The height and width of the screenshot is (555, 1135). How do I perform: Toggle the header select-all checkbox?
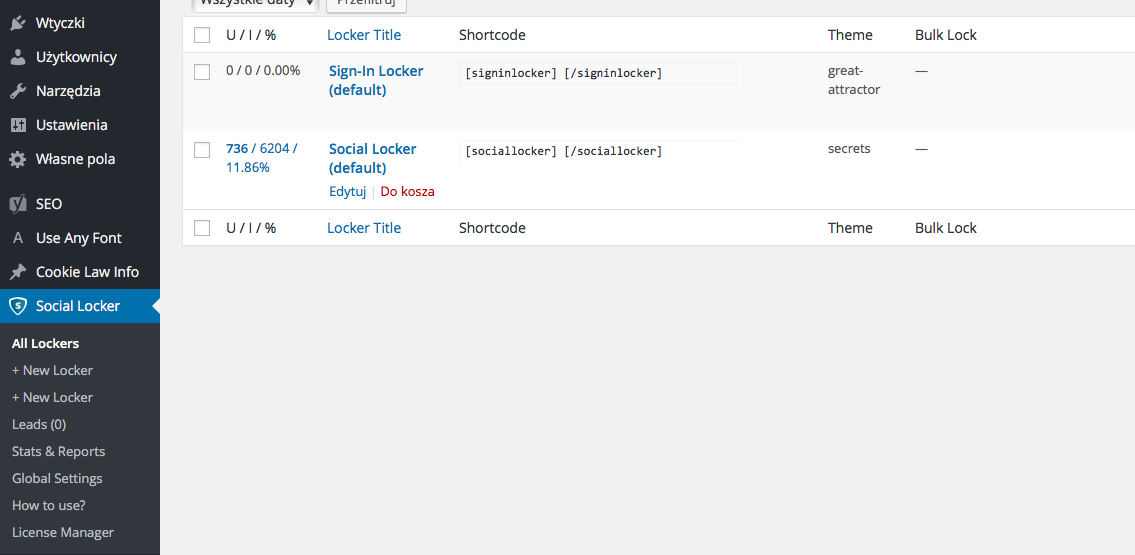(x=202, y=35)
